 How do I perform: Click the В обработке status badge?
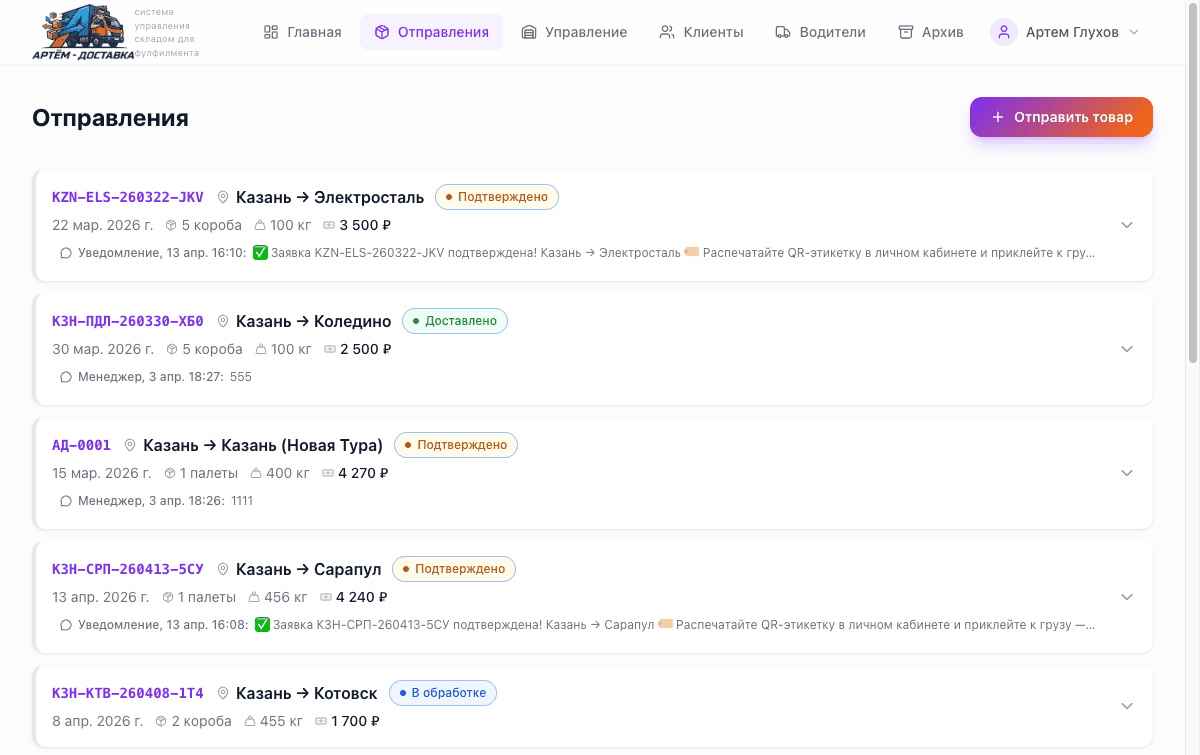click(442, 693)
